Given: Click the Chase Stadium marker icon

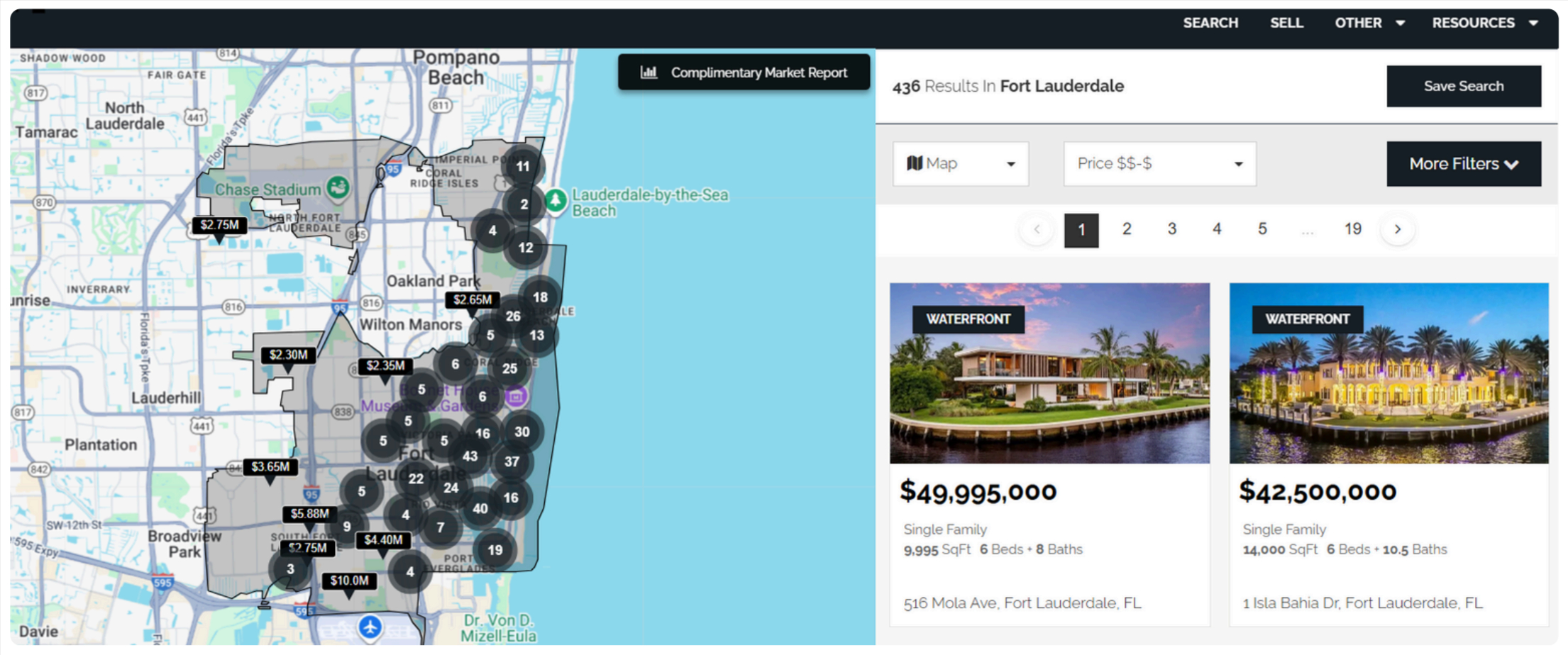Looking at the screenshot, I should (338, 188).
